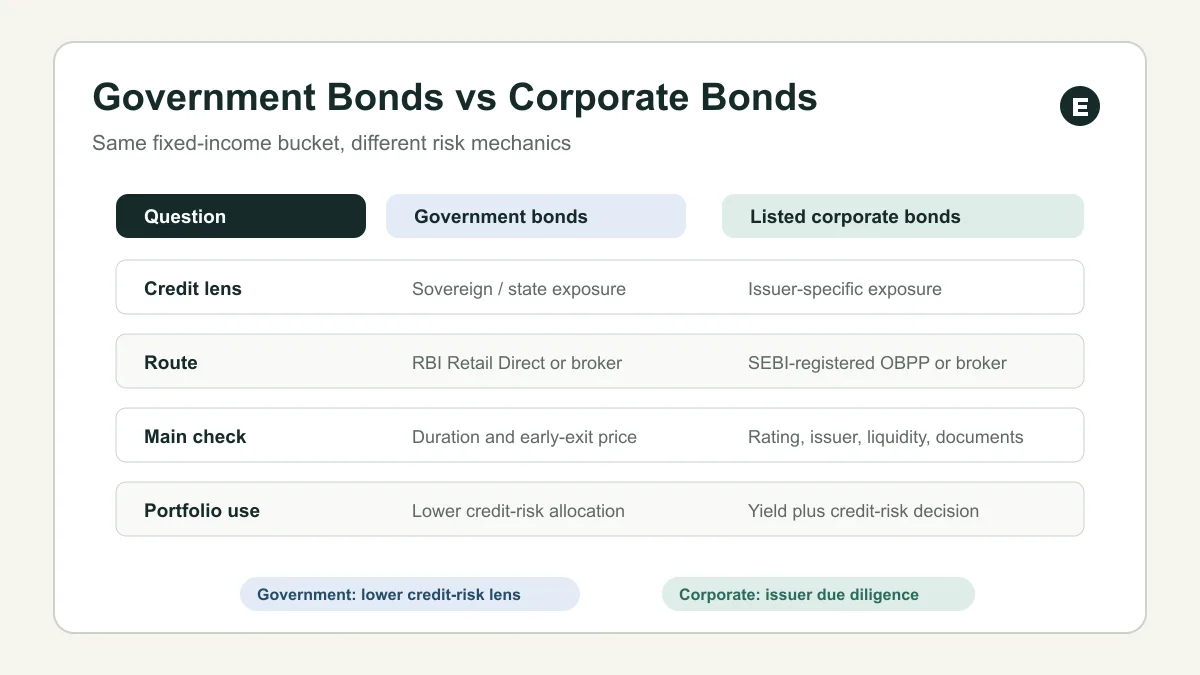Click the Government Bonds vs Corporate Bonds title

[x=455, y=97]
